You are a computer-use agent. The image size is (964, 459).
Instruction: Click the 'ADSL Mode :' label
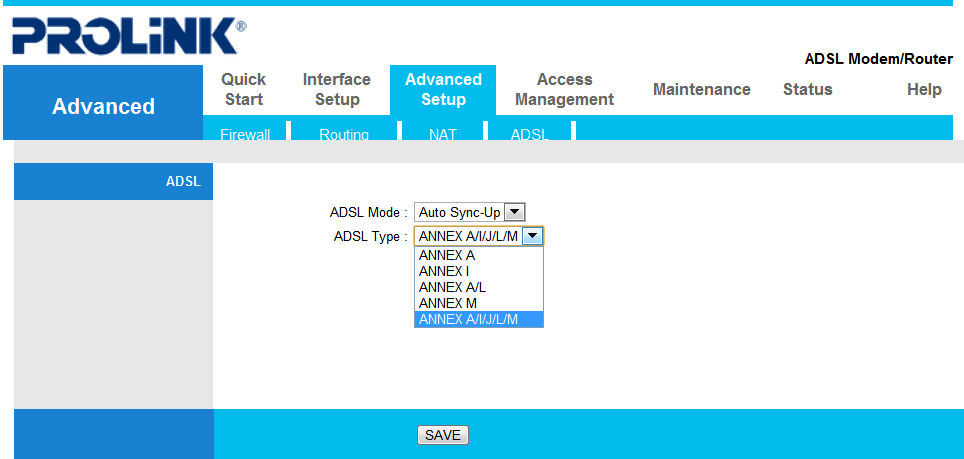click(x=369, y=213)
